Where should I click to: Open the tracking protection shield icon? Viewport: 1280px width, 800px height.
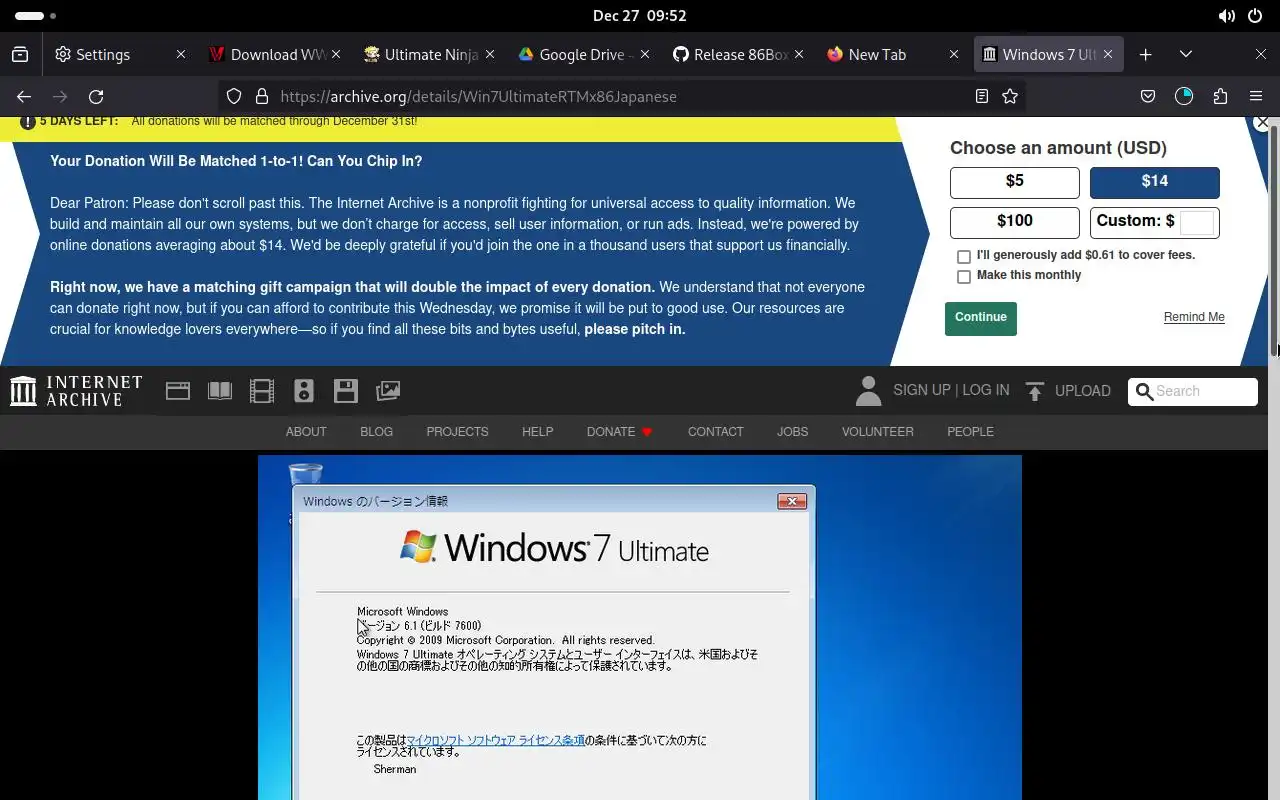pyautogui.click(x=234, y=96)
